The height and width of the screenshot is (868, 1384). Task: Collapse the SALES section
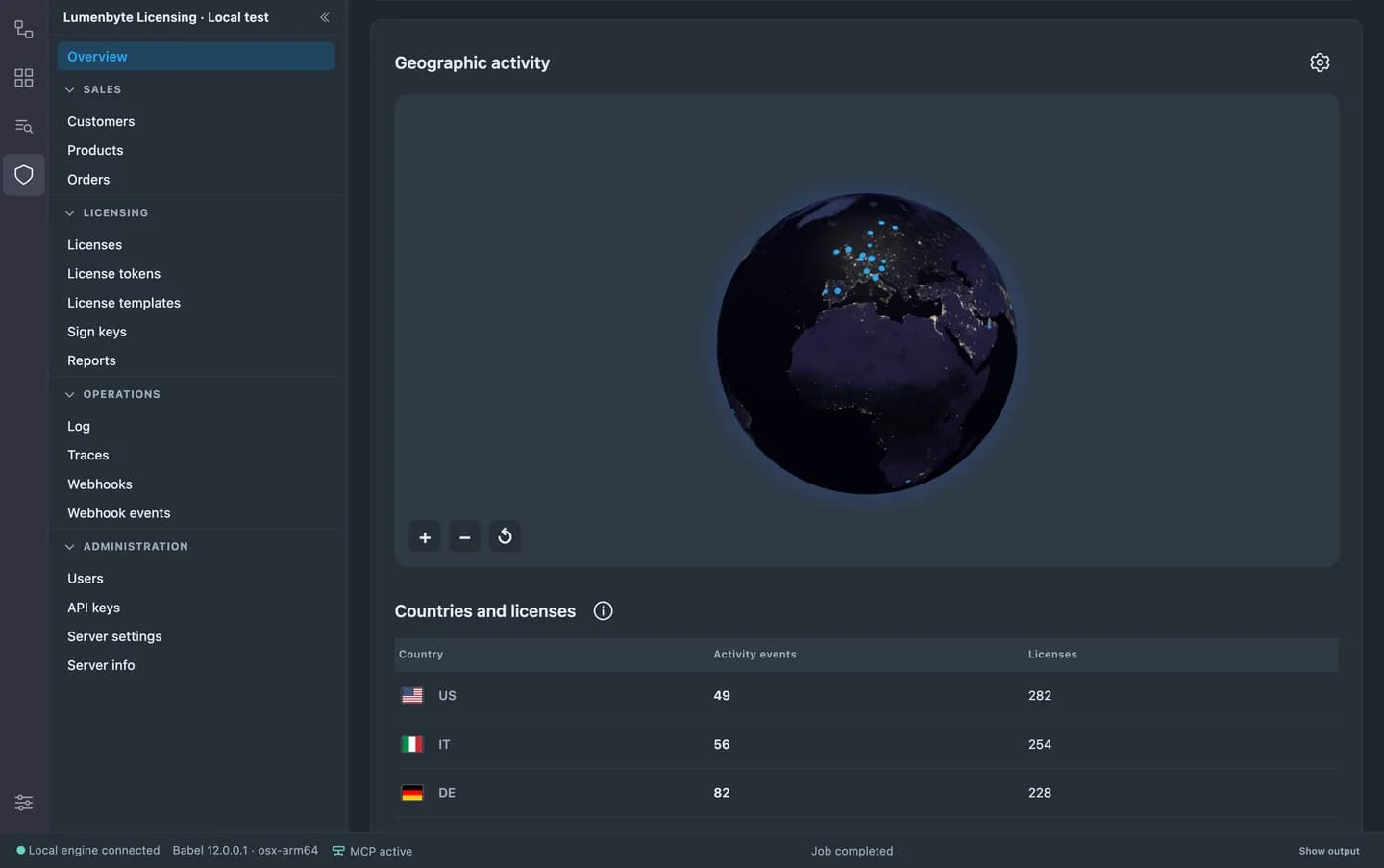(69, 89)
